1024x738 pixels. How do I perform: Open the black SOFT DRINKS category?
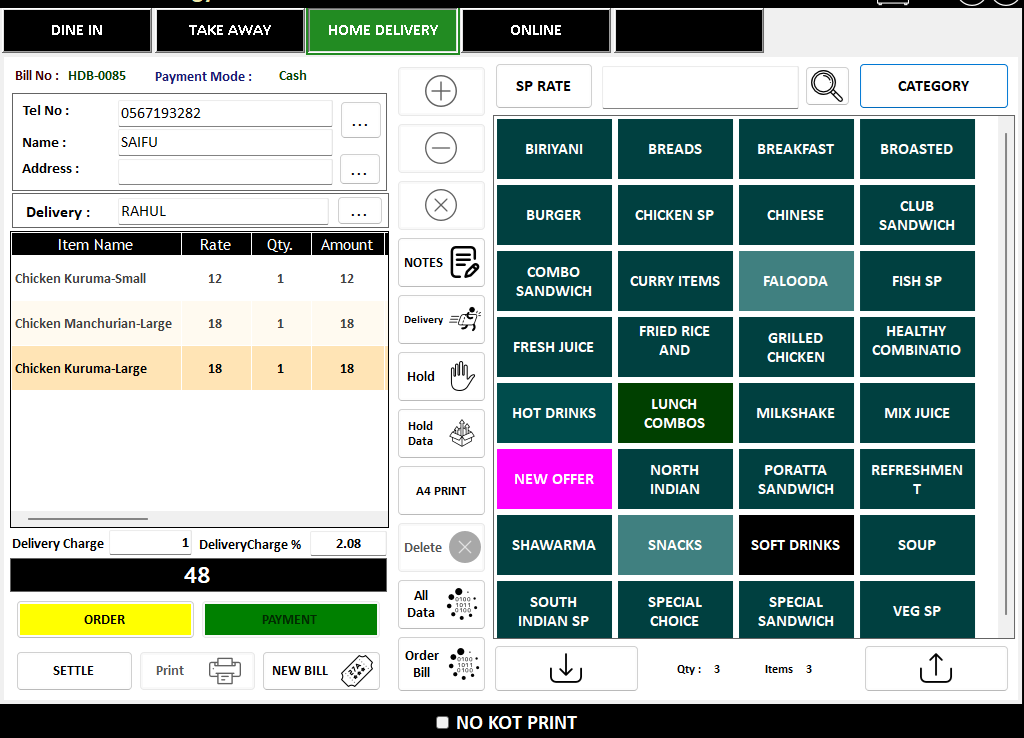coord(795,545)
